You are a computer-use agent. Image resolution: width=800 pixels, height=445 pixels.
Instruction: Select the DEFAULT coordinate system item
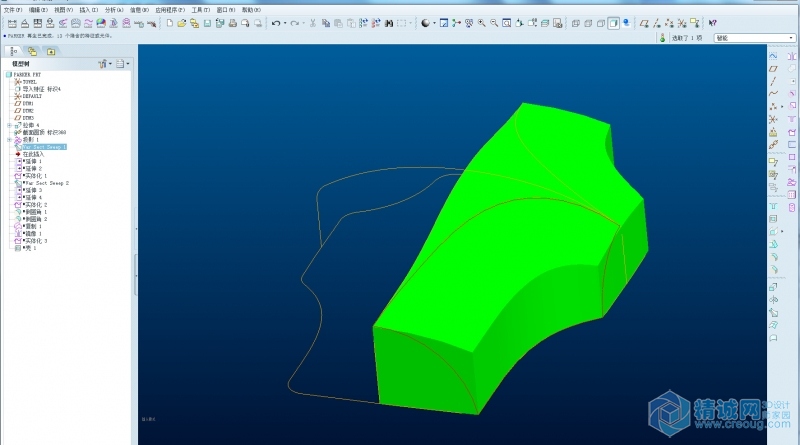28,96
